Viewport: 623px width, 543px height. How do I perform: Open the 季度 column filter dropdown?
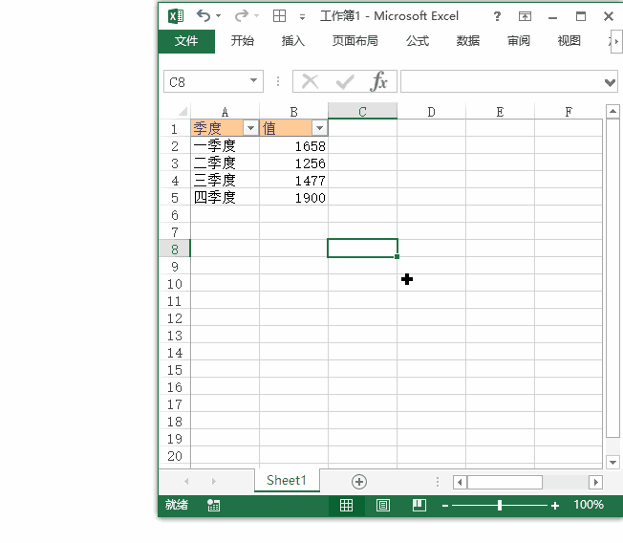(x=250, y=129)
